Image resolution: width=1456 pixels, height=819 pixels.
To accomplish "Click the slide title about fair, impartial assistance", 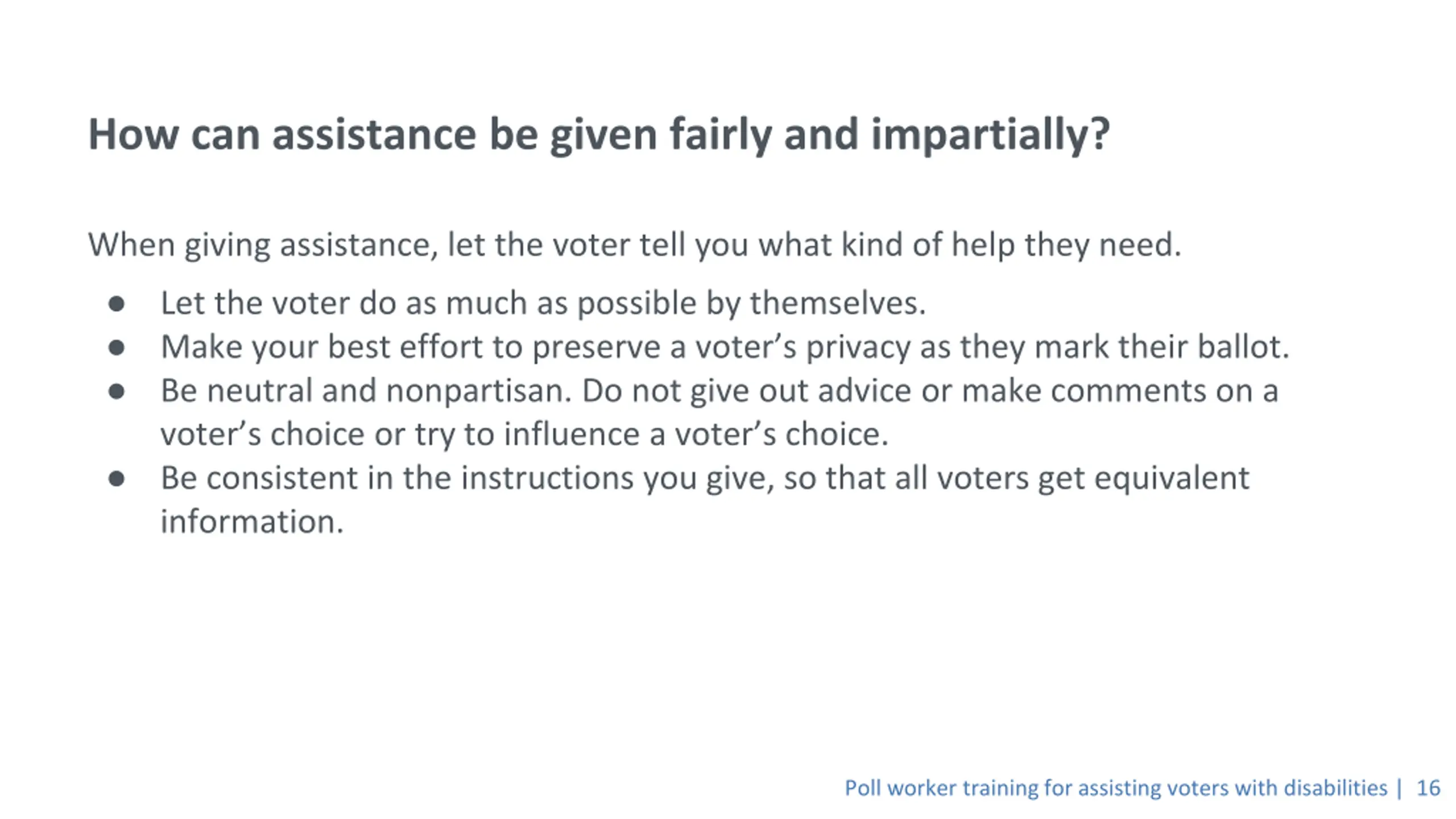I will (599, 134).
